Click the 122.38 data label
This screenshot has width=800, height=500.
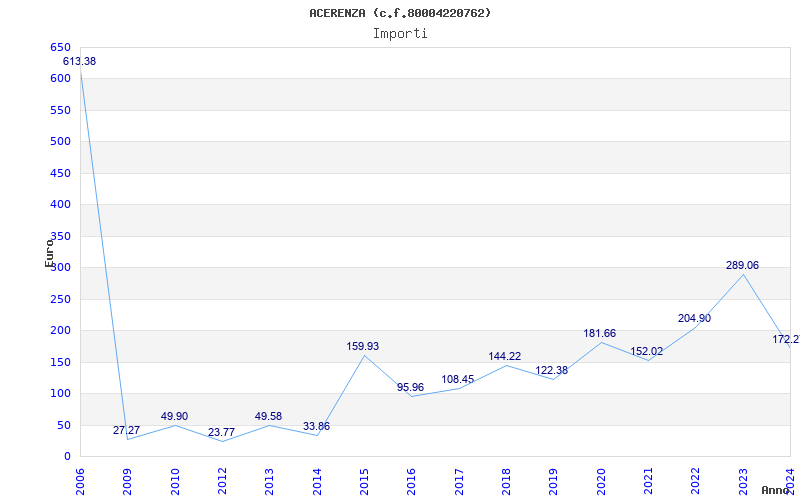point(552,371)
